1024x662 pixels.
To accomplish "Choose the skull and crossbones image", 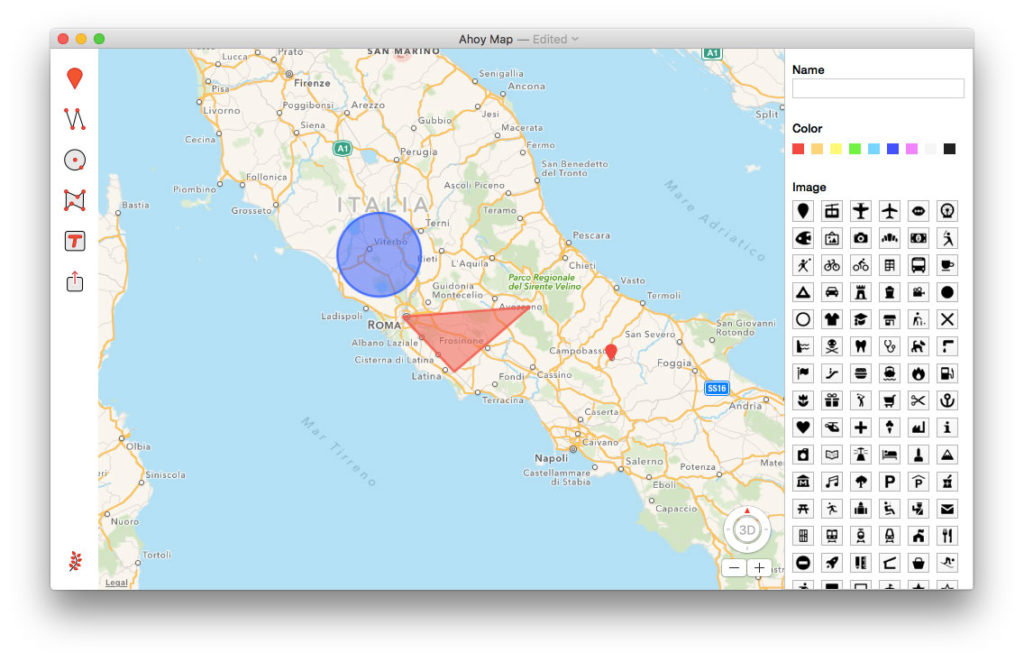I will click(832, 347).
